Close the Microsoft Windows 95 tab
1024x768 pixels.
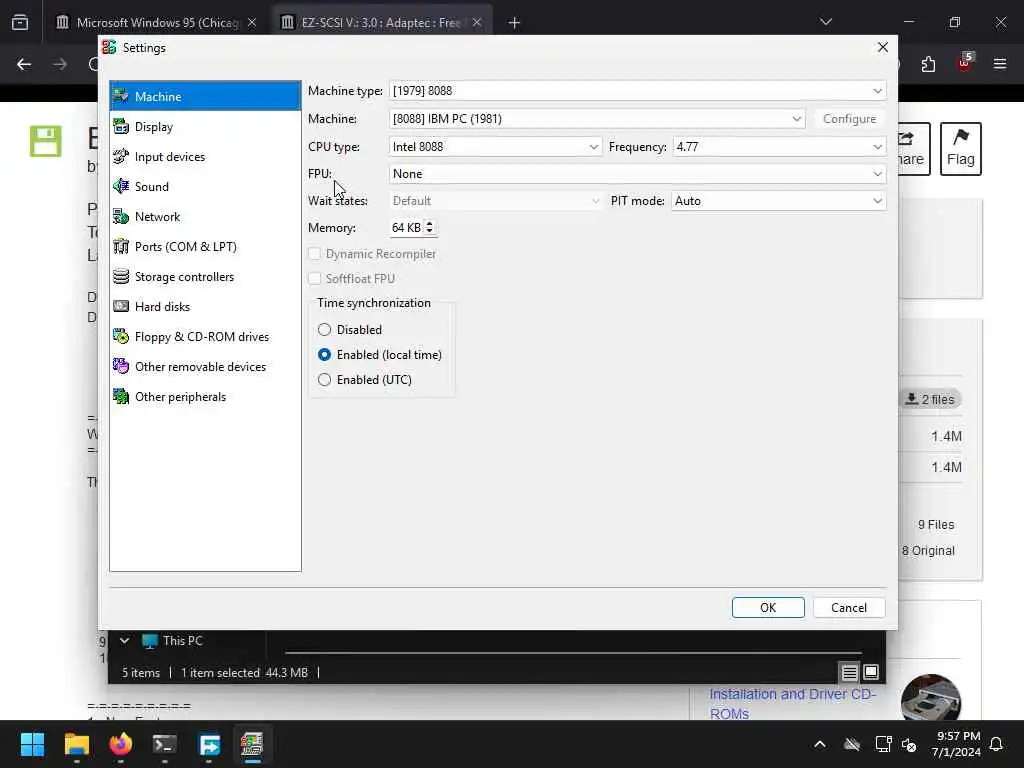coord(251,22)
